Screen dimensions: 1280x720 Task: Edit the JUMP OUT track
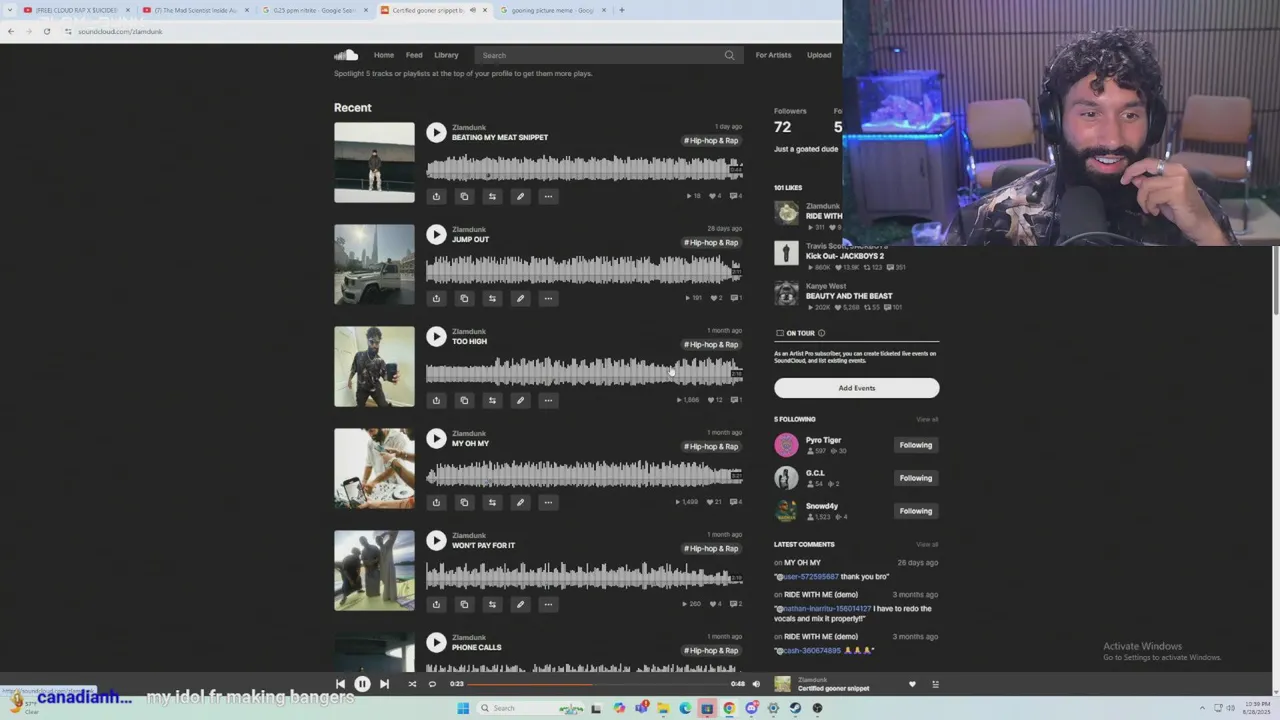click(x=520, y=298)
